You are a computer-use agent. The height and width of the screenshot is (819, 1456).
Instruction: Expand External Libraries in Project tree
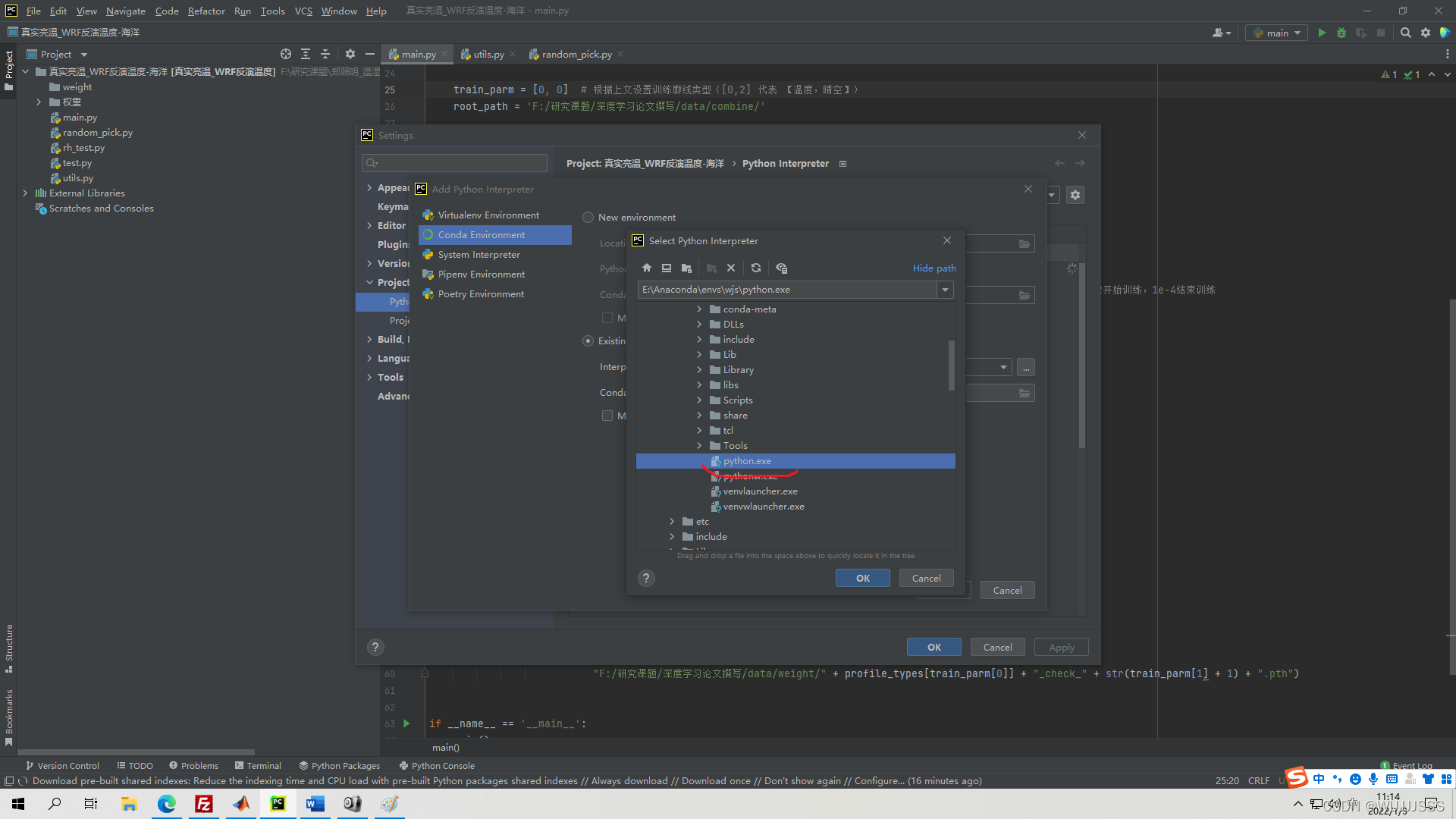(25, 193)
